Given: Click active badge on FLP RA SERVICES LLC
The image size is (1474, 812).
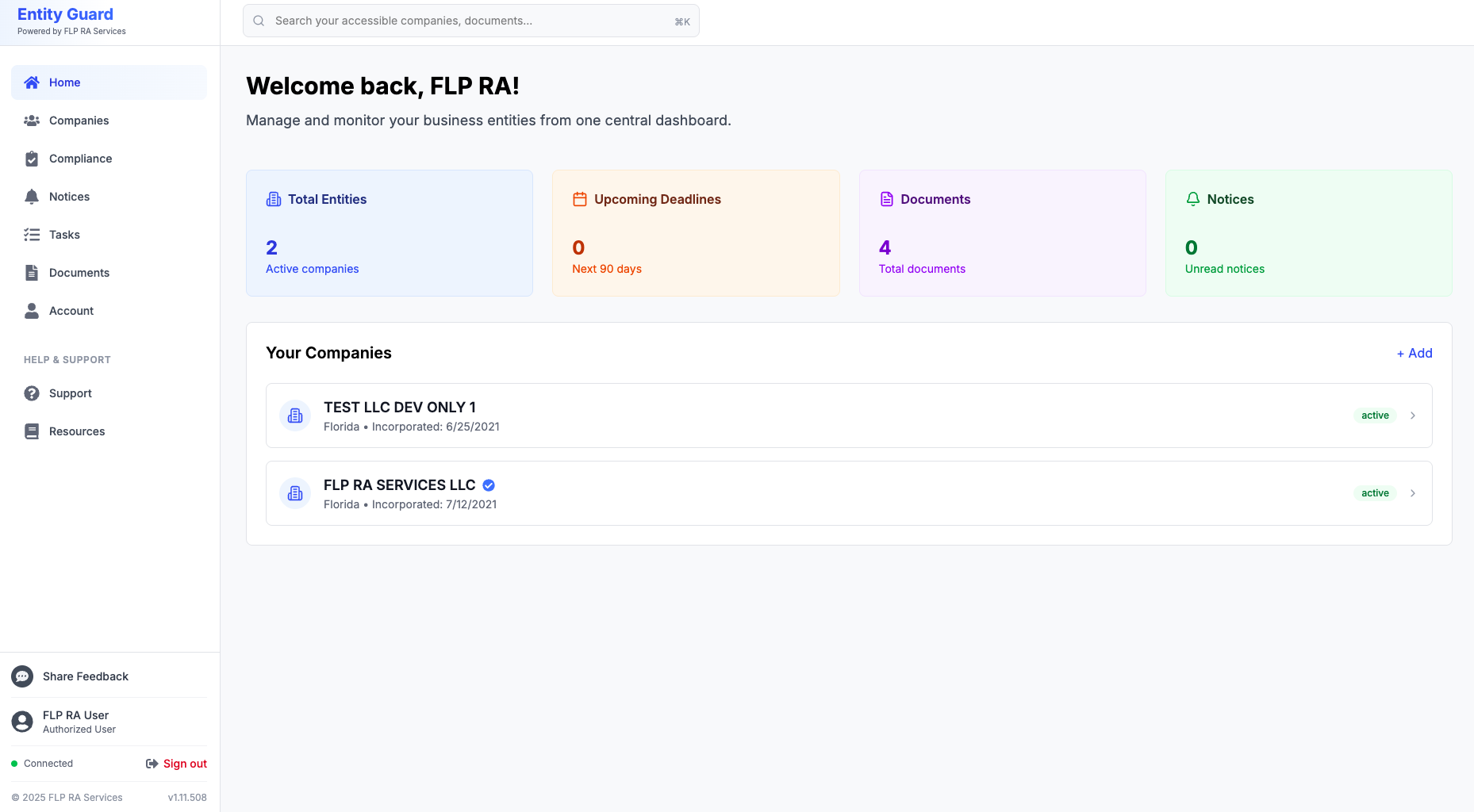Looking at the screenshot, I should [x=1375, y=493].
